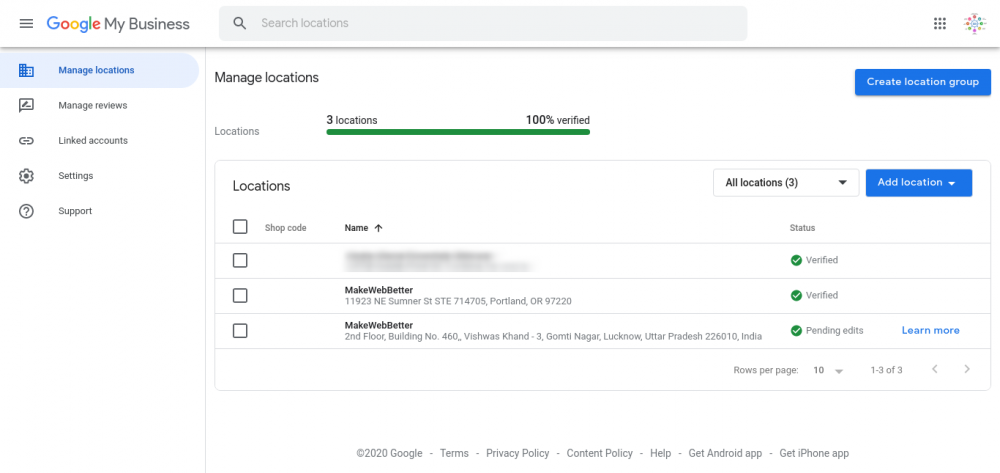Change rows per page dropdown
1000x473 pixels.
tap(828, 370)
